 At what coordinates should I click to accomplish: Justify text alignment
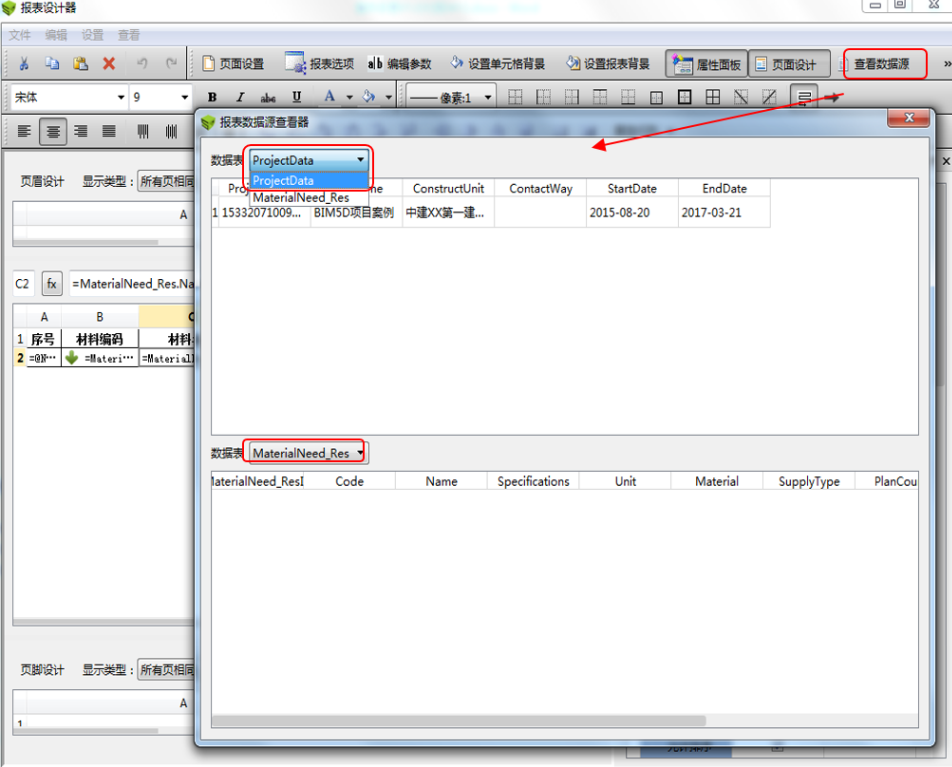pos(109,131)
